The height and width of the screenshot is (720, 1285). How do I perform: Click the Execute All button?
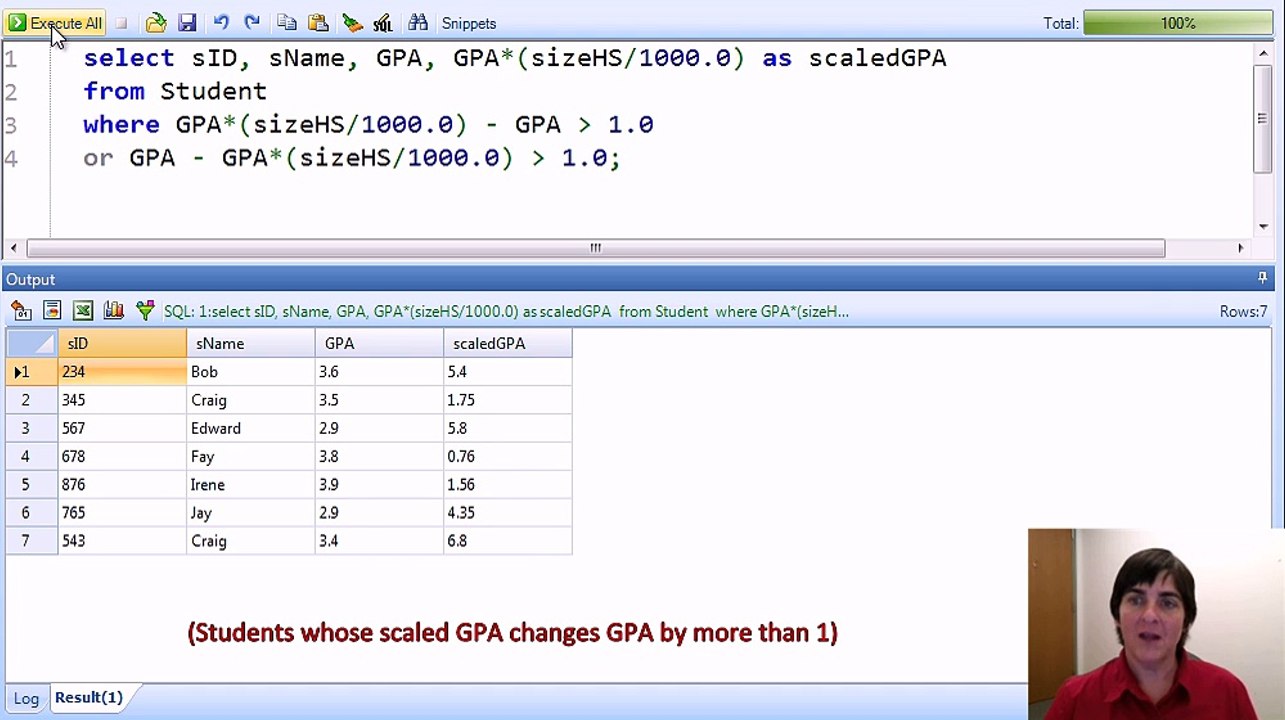(x=55, y=23)
